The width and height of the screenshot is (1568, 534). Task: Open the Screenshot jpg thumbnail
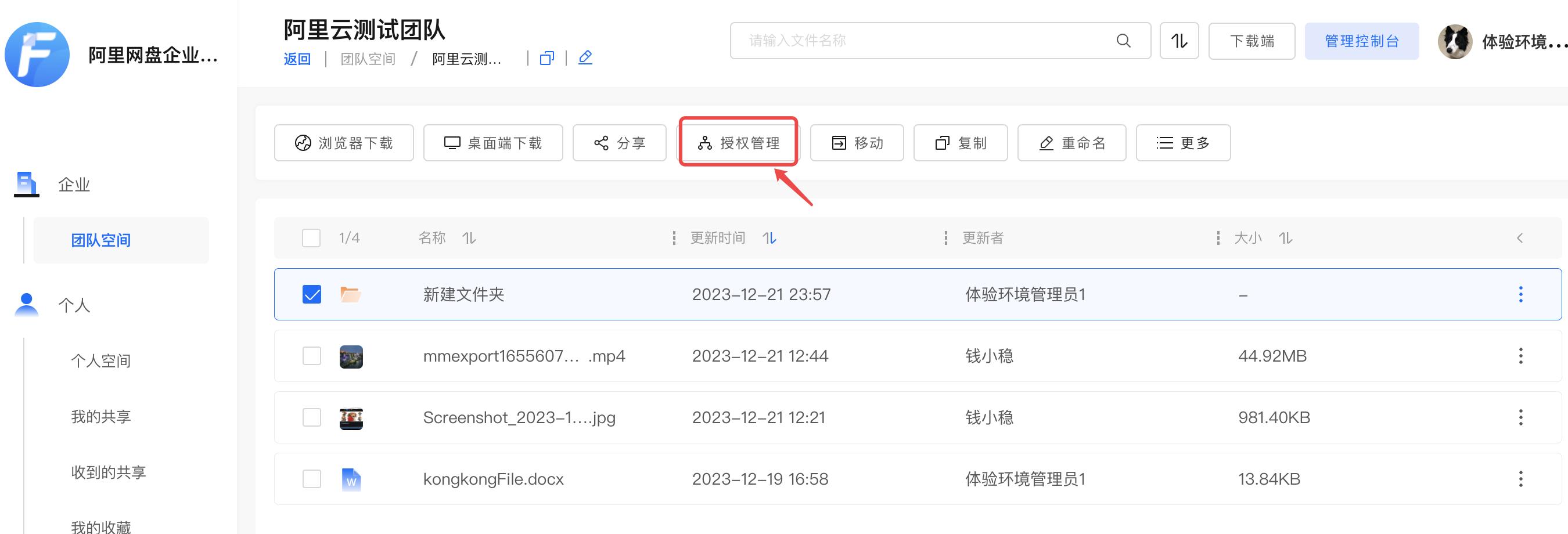coord(351,418)
